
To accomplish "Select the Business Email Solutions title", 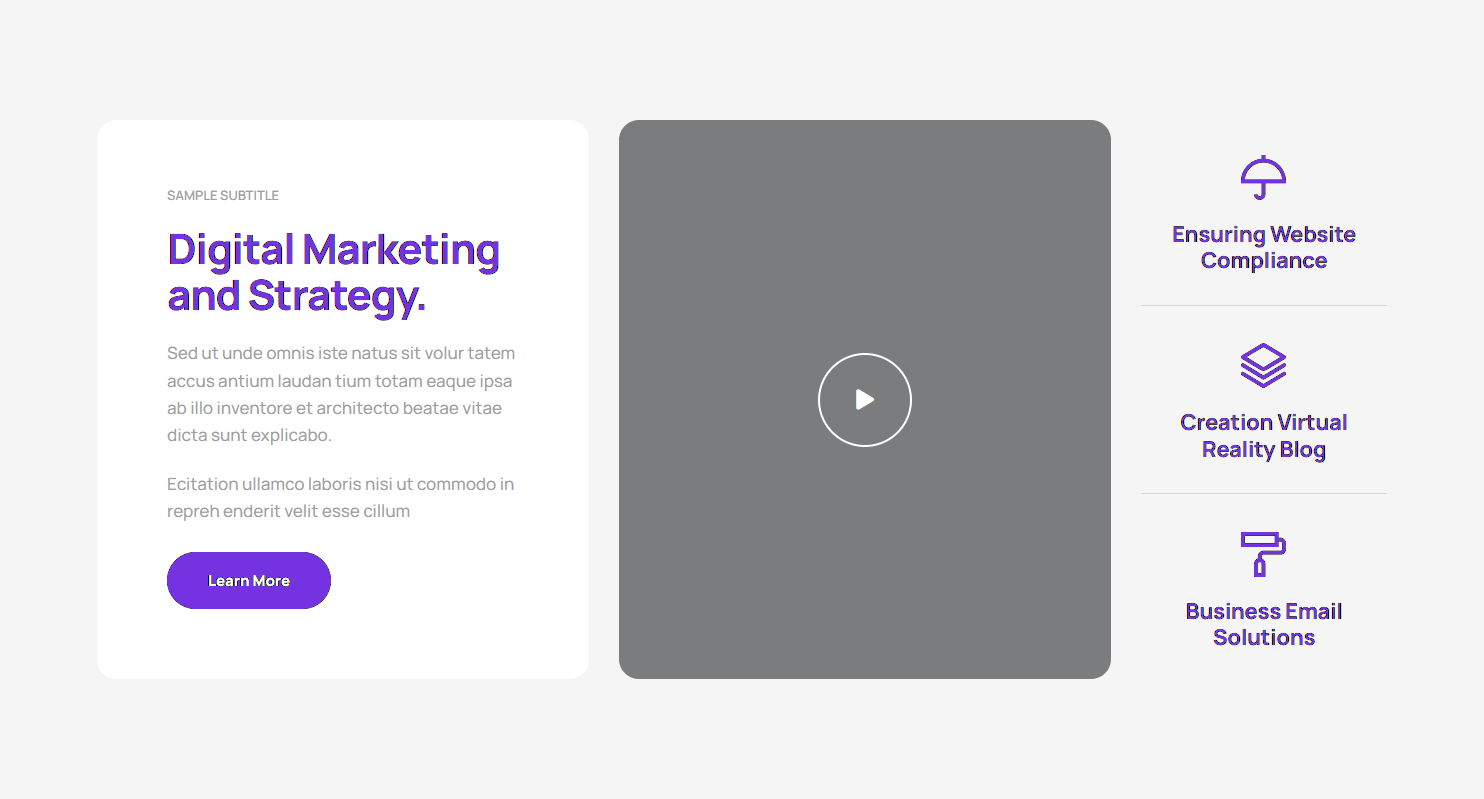I will click(x=1263, y=624).
